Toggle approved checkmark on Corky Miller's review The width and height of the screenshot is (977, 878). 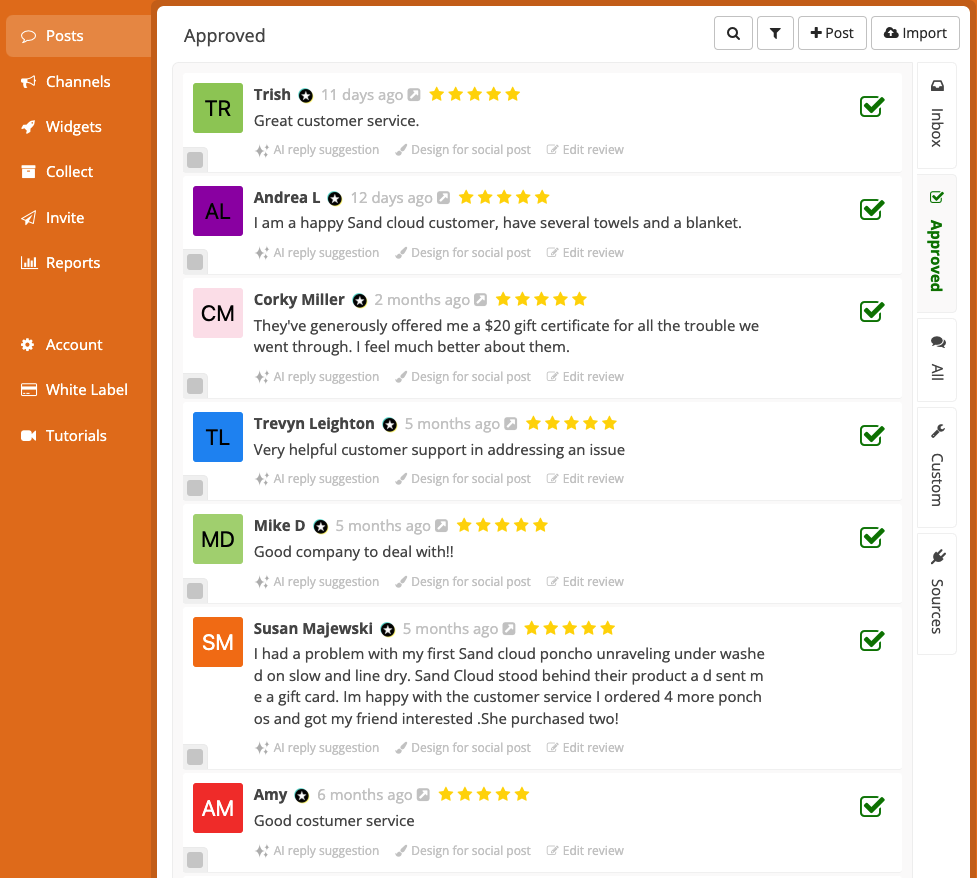(872, 312)
